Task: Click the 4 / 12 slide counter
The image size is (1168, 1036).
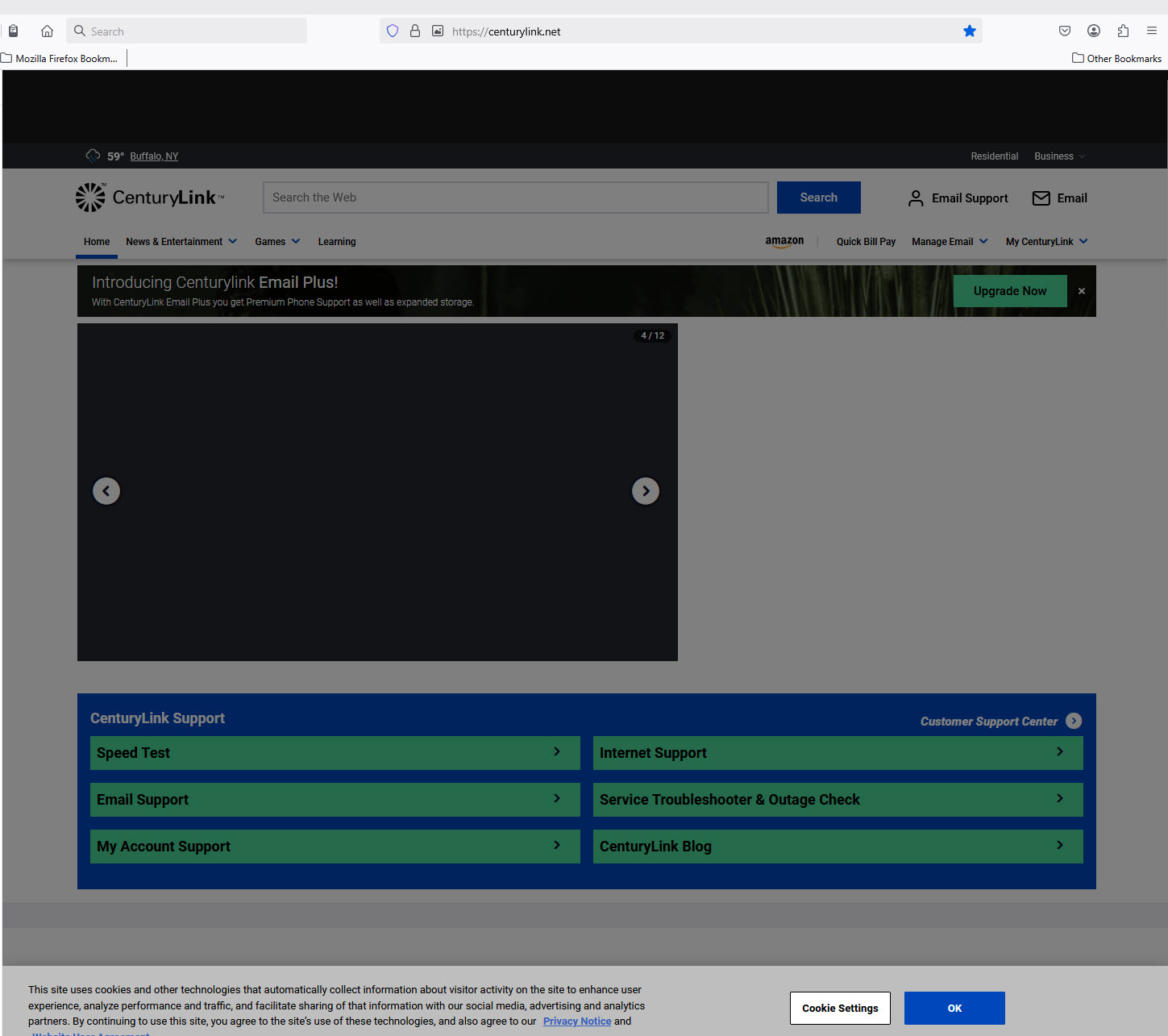Action: pos(653,335)
